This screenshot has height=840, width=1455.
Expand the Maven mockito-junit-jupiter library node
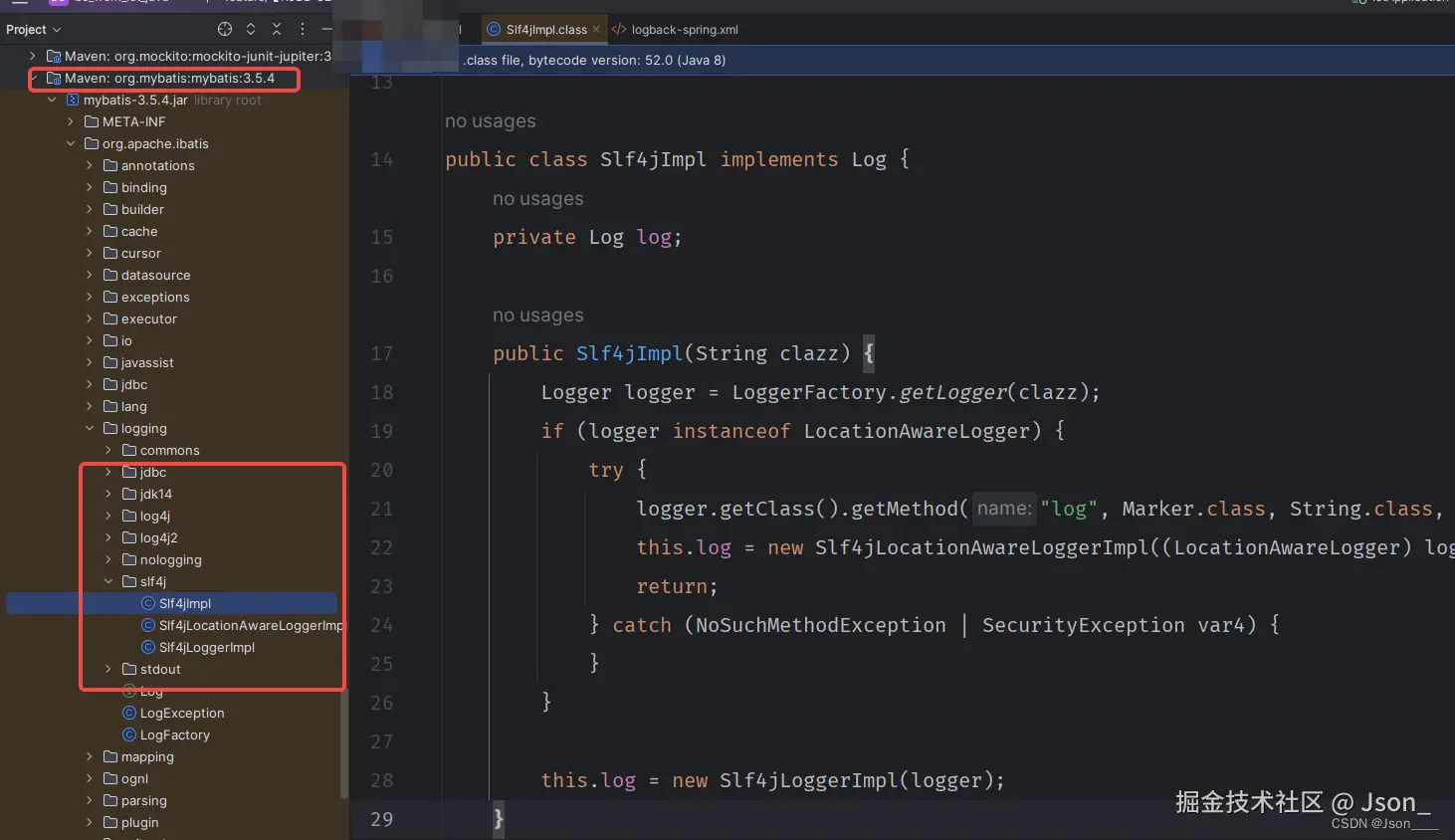pyautogui.click(x=33, y=56)
